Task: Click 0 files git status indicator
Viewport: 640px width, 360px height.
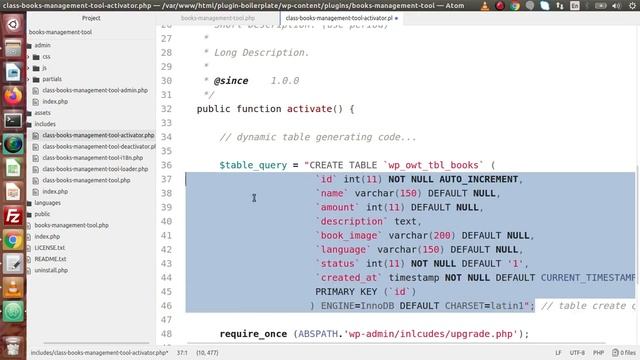Action: pos(624,353)
